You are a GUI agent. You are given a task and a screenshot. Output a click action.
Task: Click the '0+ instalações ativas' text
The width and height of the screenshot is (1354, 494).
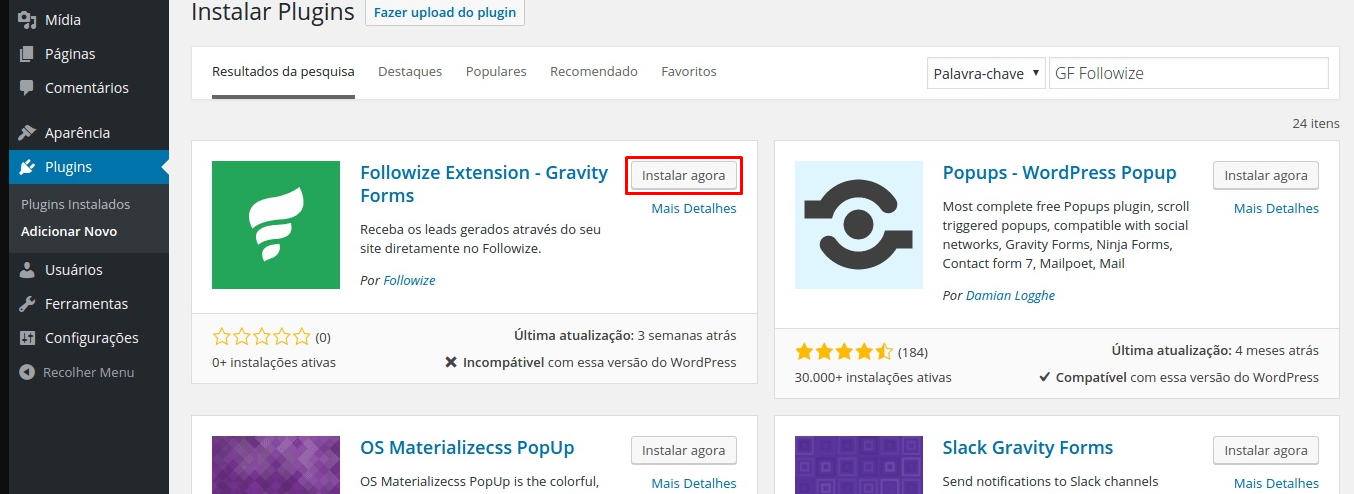(274, 362)
